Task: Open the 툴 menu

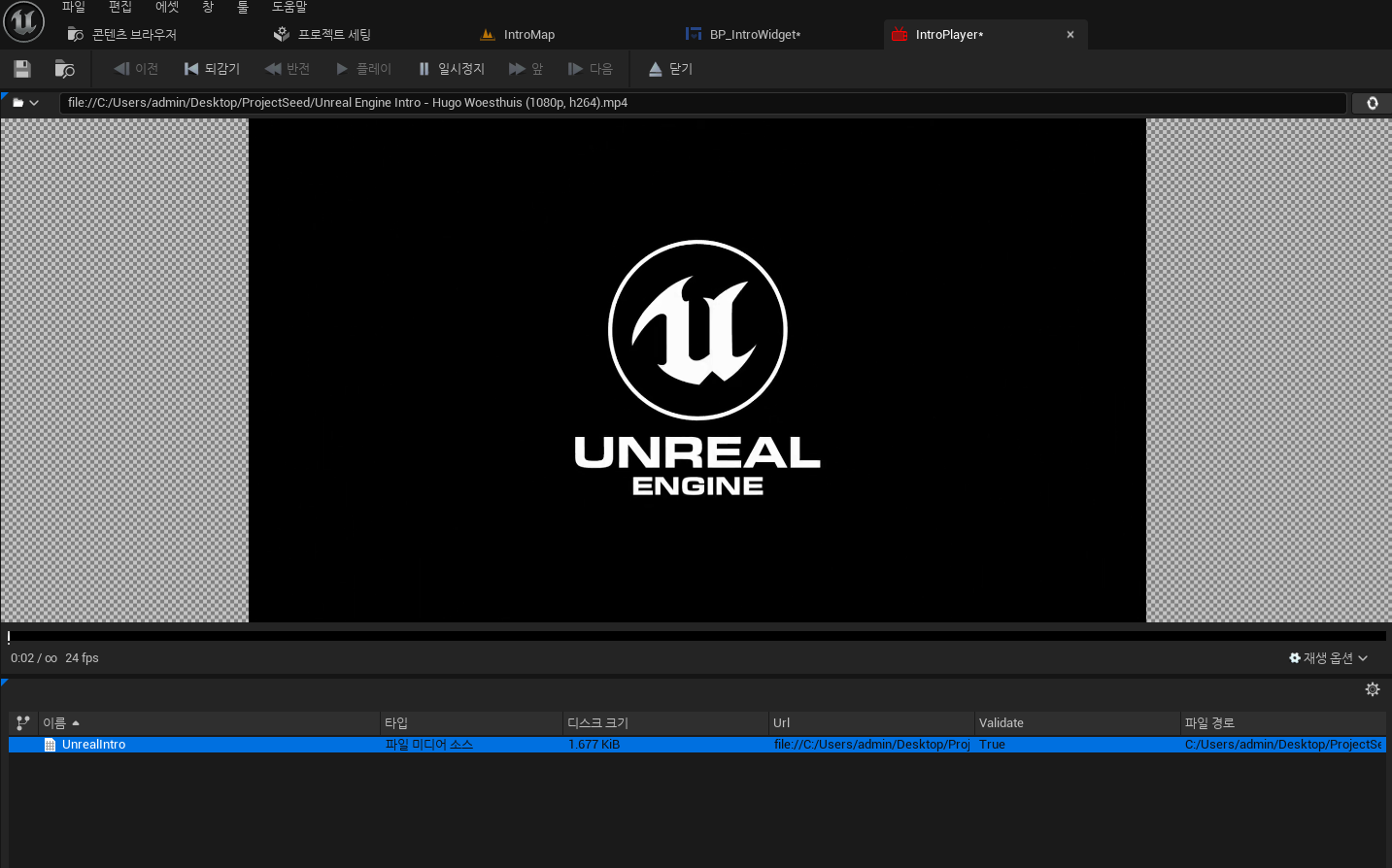Action: point(243,8)
